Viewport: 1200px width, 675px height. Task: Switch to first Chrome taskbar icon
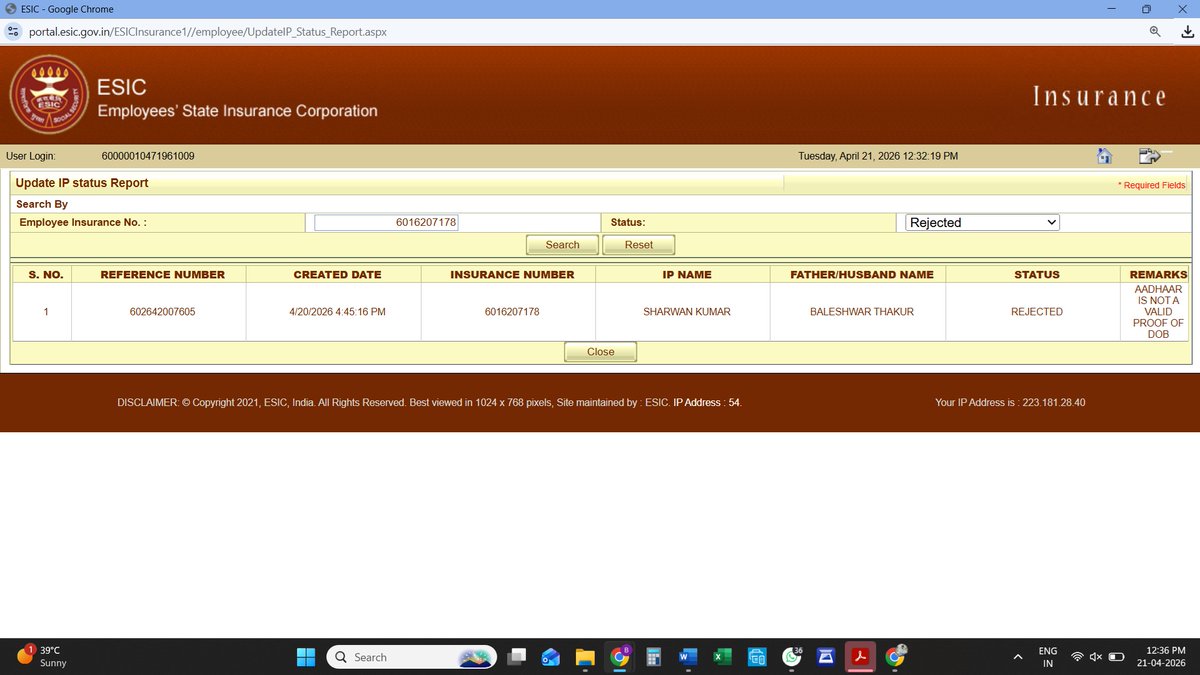point(620,657)
